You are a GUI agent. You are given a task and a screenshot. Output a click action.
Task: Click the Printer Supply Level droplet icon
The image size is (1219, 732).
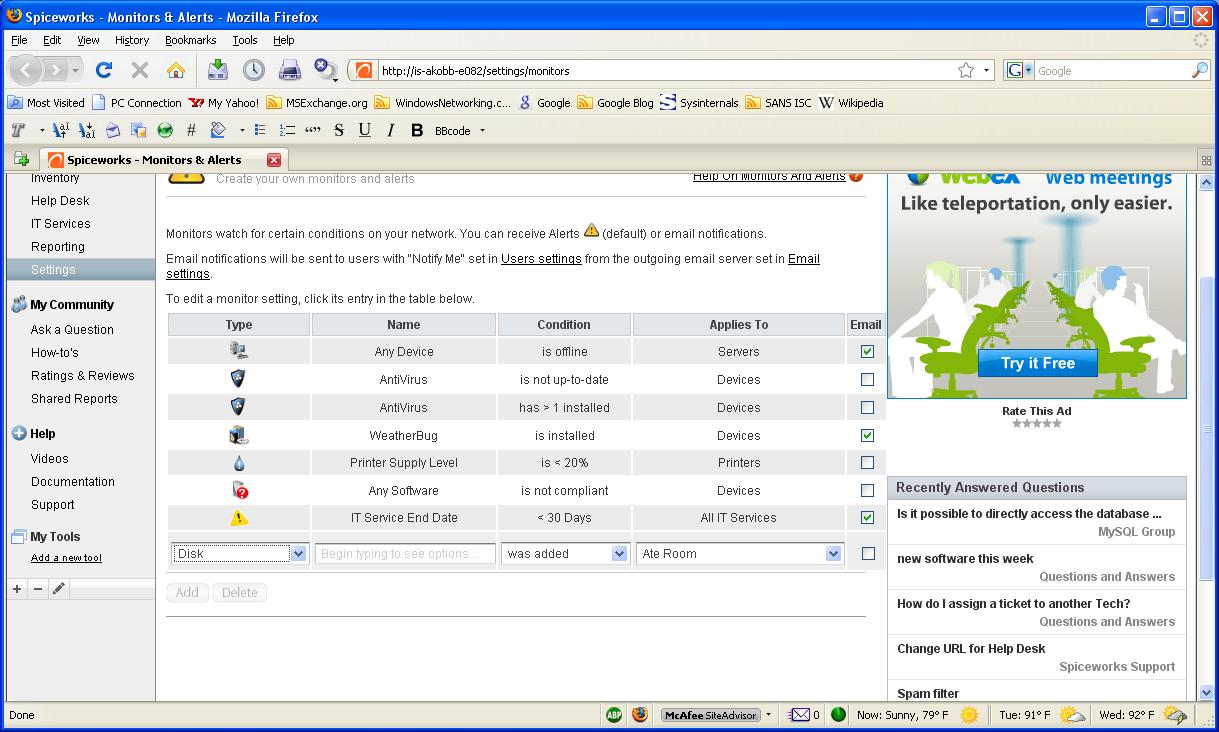(x=240, y=462)
